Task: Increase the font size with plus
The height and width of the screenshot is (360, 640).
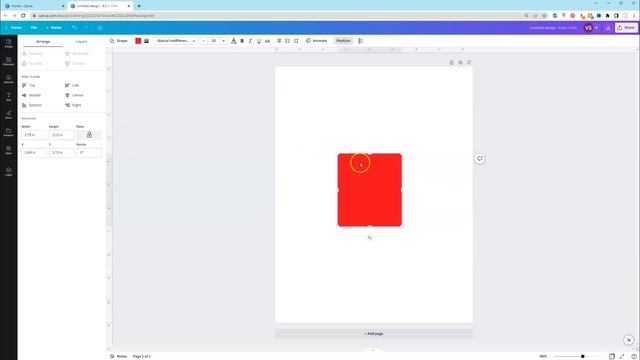Action: [224, 41]
